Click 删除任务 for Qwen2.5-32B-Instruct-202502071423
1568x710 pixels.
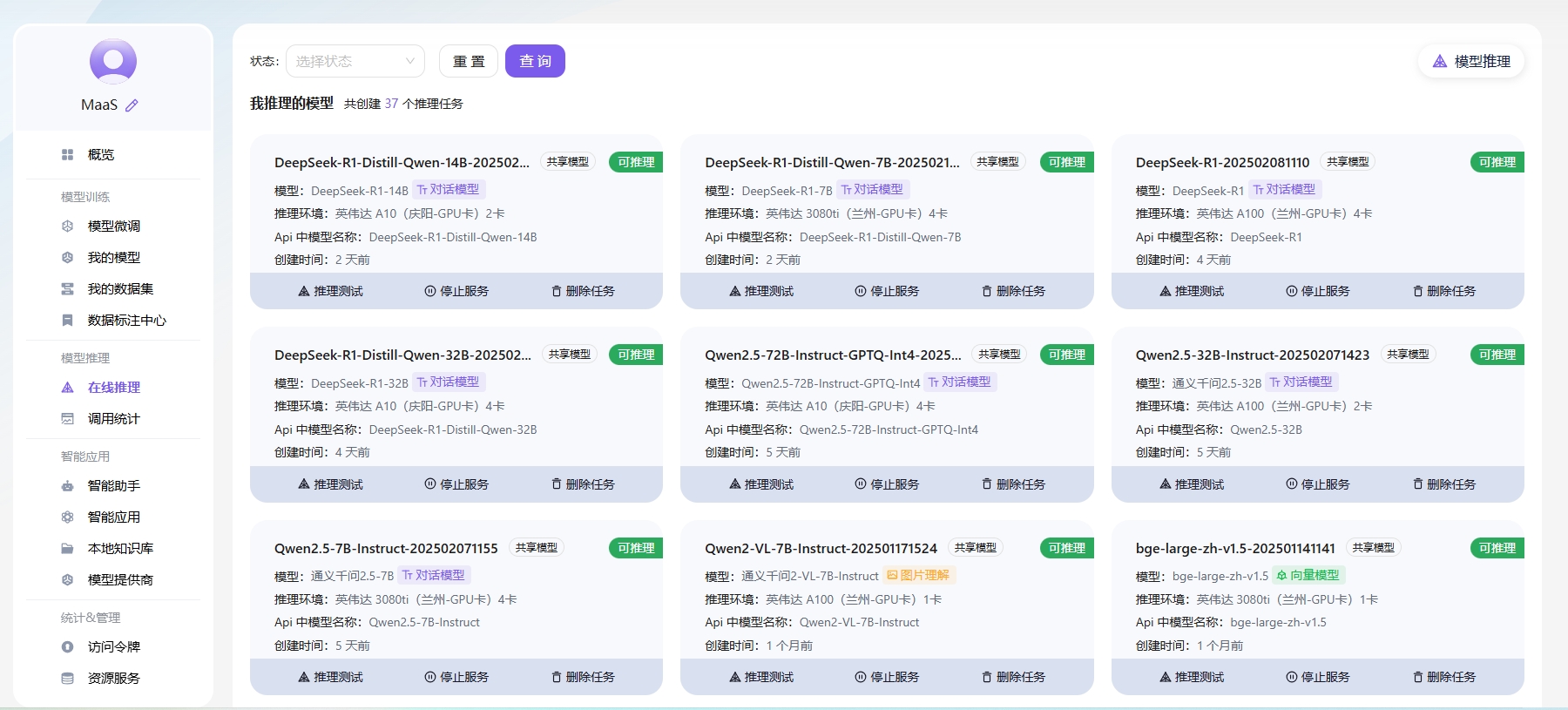[1444, 484]
